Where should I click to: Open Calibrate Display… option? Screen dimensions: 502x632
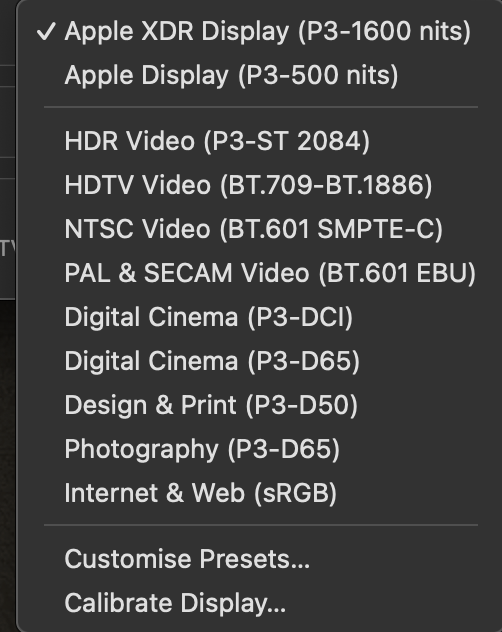(260, 603)
